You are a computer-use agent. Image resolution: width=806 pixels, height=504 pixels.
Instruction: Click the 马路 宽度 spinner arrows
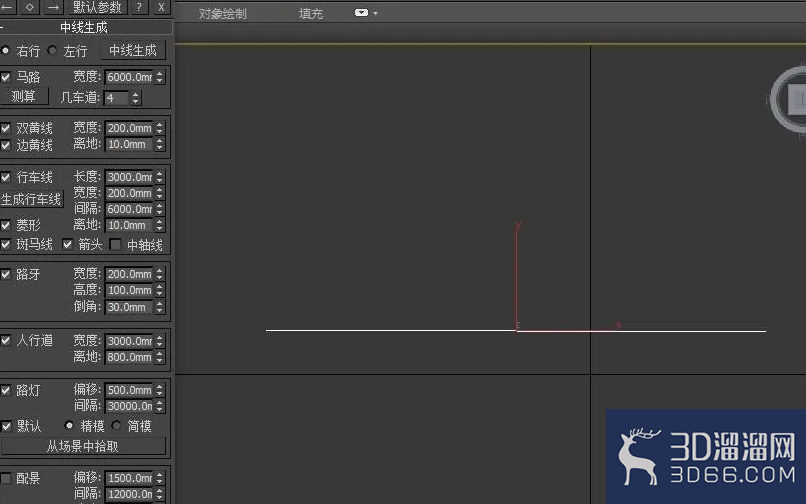click(x=159, y=77)
